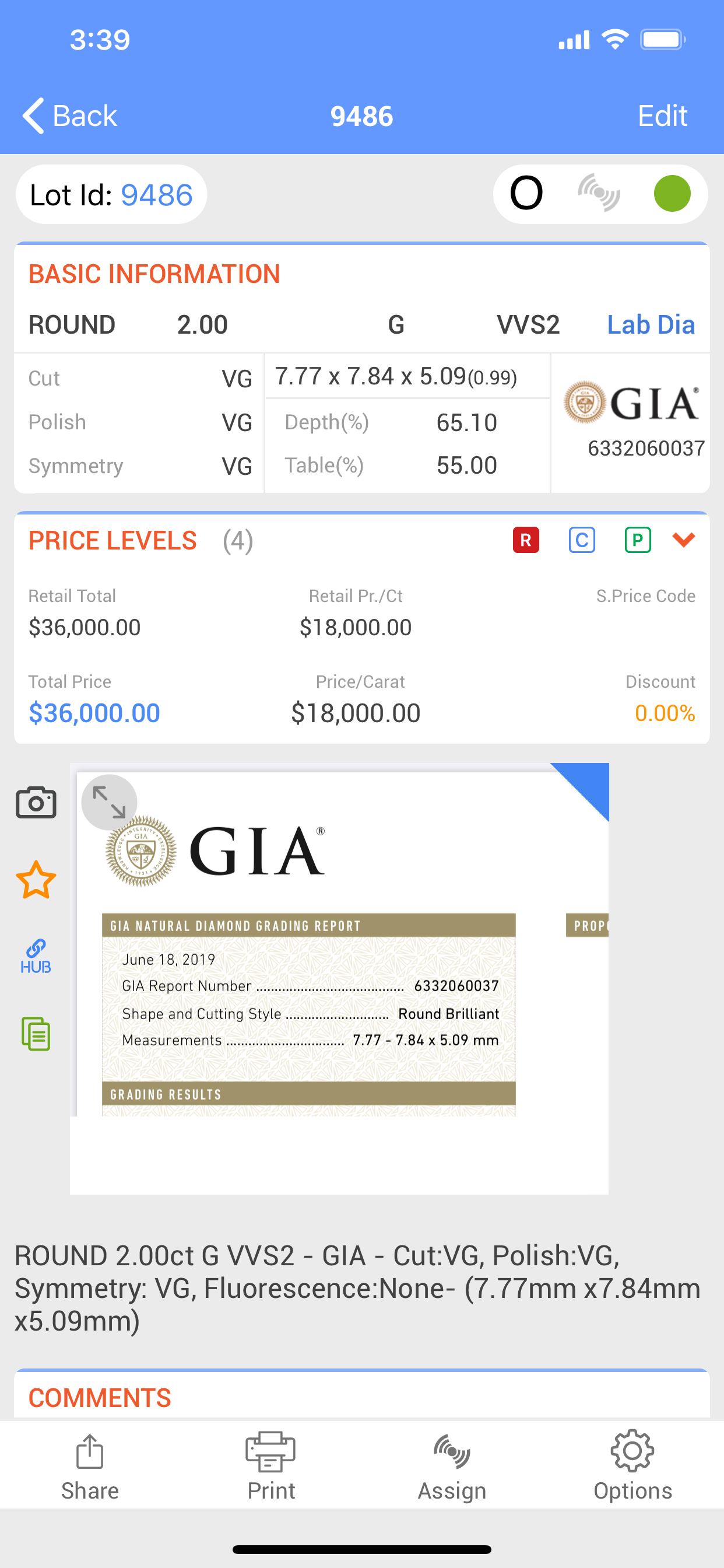The height and width of the screenshot is (1568, 724).
Task: Open the Lot Id 9486 link
Action: [156, 195]
